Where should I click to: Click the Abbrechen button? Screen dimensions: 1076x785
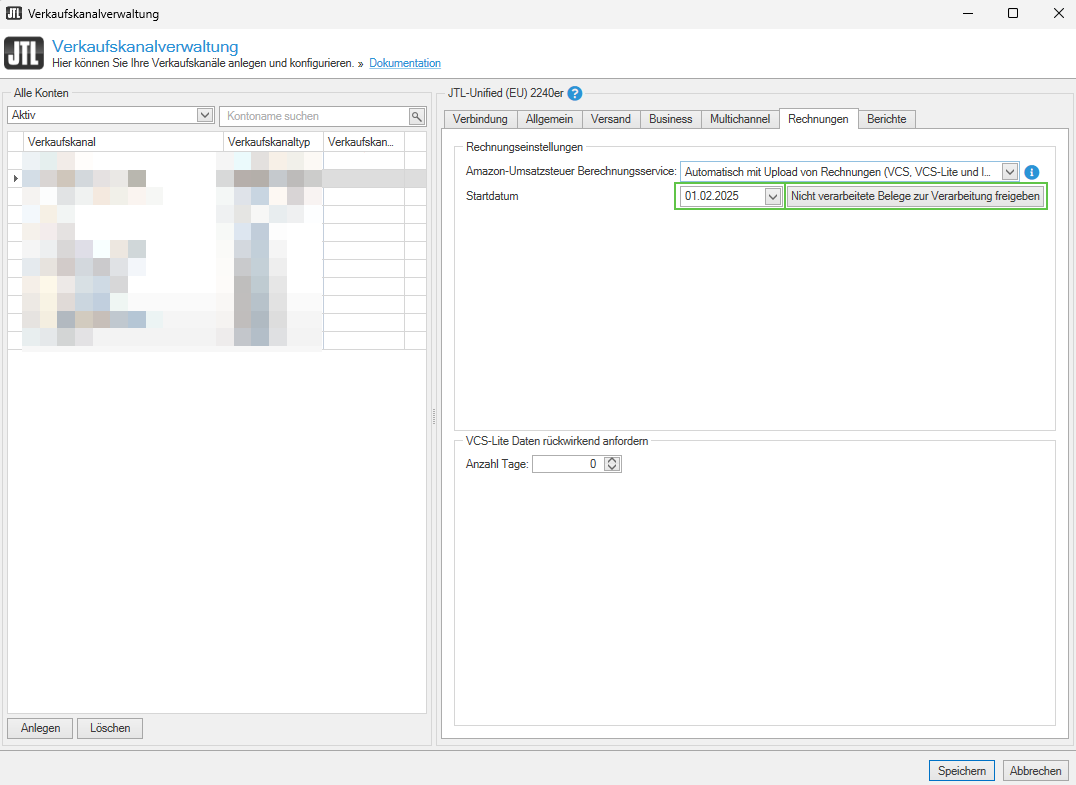pyautogui.click(x=1035, y=770)
